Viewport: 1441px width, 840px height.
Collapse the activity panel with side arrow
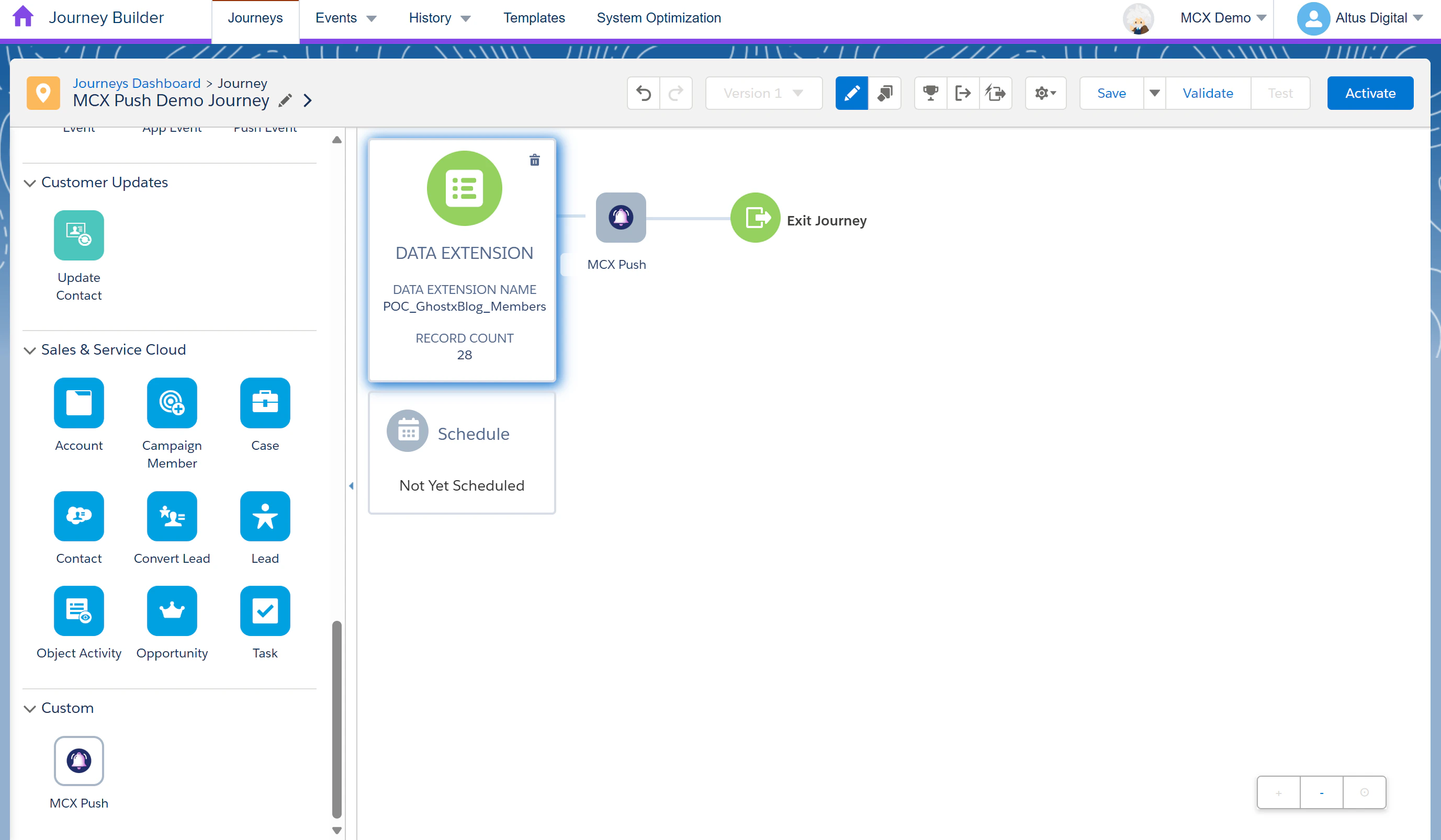point(351,486)
